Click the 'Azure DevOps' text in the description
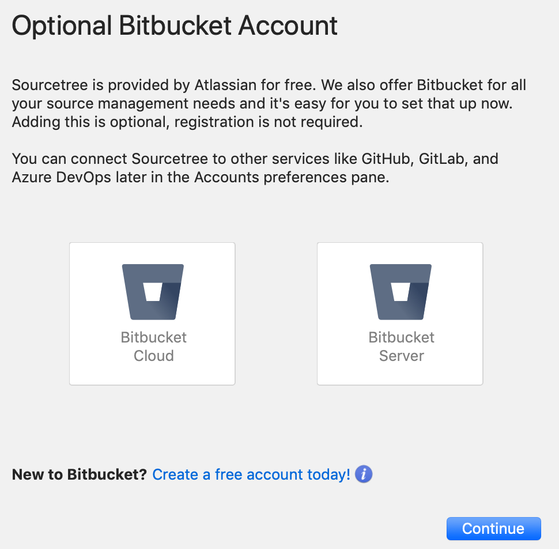Image resolution: width=559 pixels, height=549 pixels. [x=61, y=177]
